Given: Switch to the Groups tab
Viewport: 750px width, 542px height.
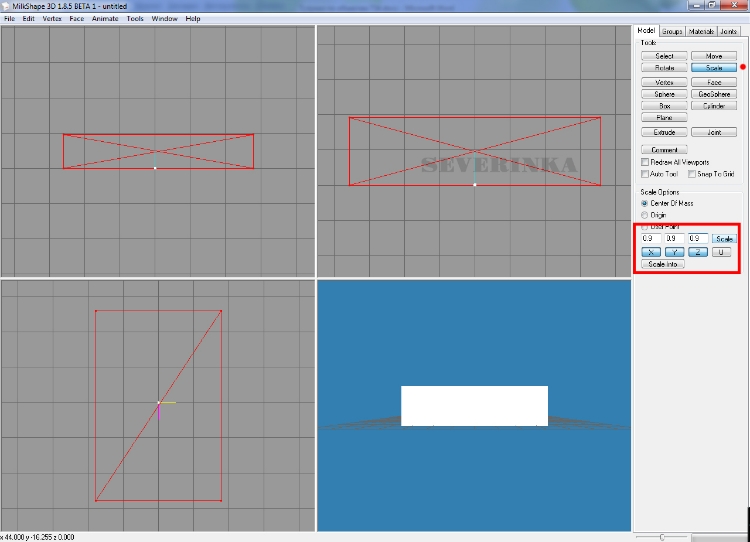Looking at the screenshot, I should pyautogui.click(x=672, y=31).
